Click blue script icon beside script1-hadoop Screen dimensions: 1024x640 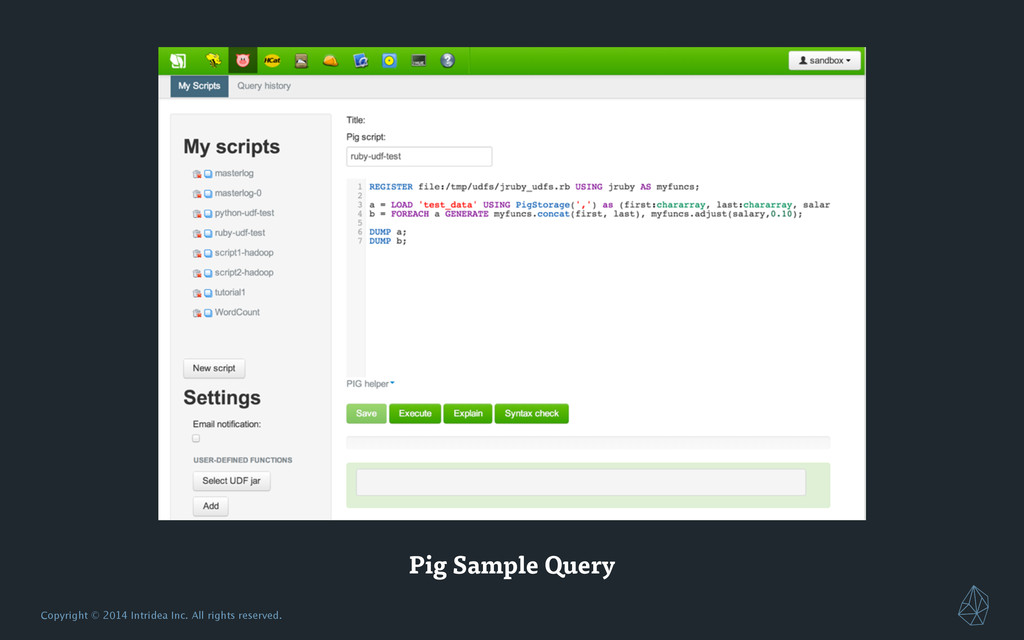(x=208, y=253)
